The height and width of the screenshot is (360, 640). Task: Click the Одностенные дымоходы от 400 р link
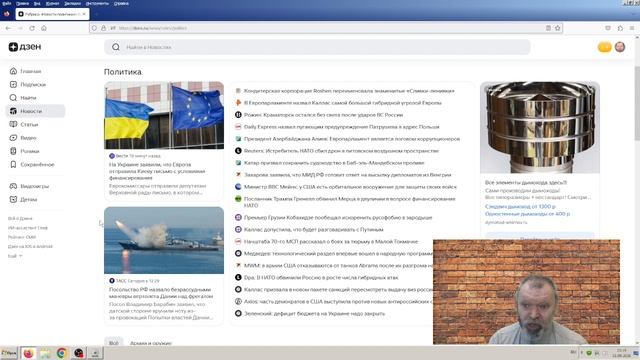coord(527,213)
